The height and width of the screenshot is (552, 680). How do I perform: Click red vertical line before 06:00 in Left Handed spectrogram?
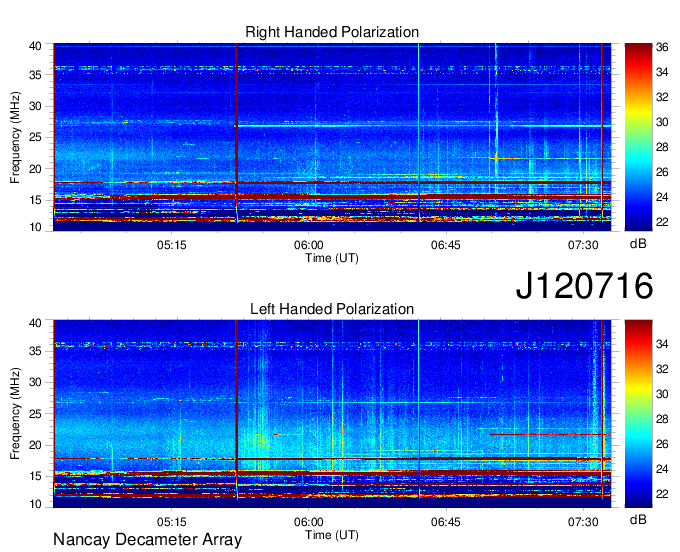[x=237, y=409]
